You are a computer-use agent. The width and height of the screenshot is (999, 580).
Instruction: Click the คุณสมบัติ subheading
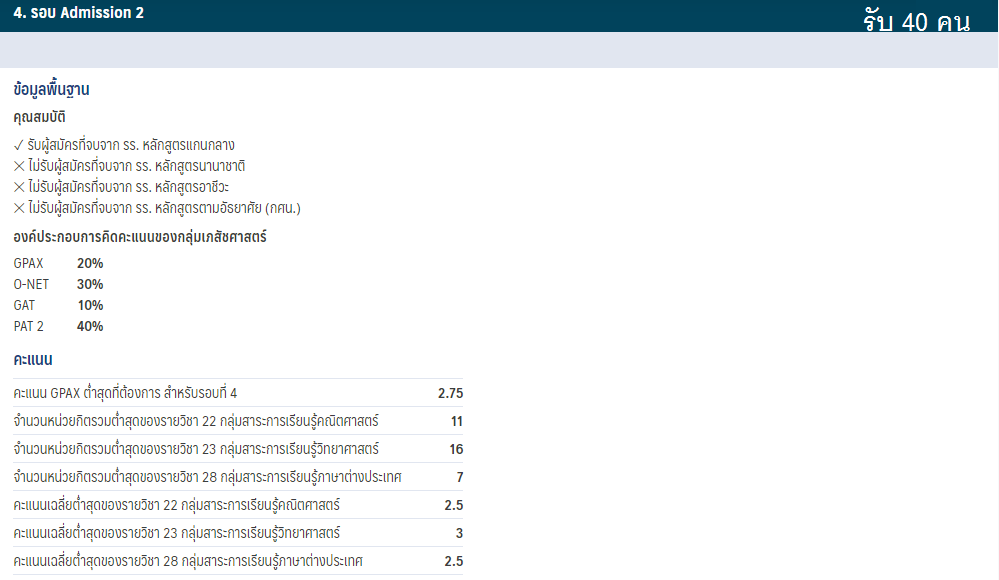40,118
